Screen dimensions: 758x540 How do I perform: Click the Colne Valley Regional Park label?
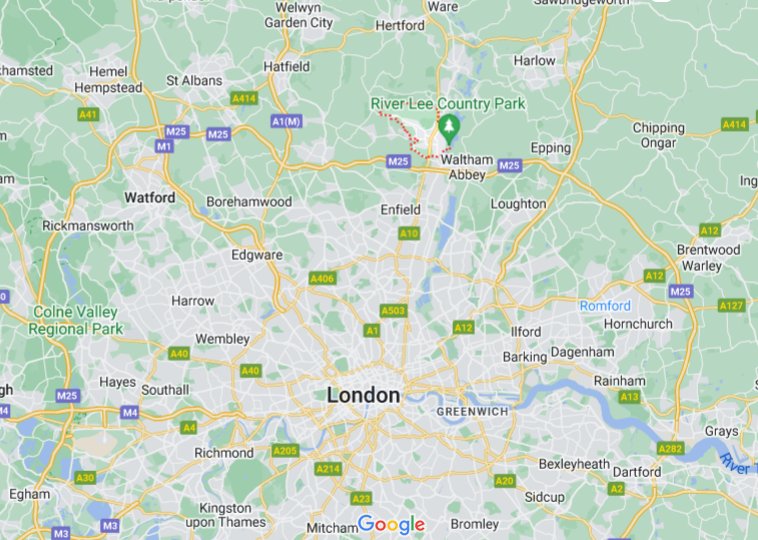click(x=75, y=321)
